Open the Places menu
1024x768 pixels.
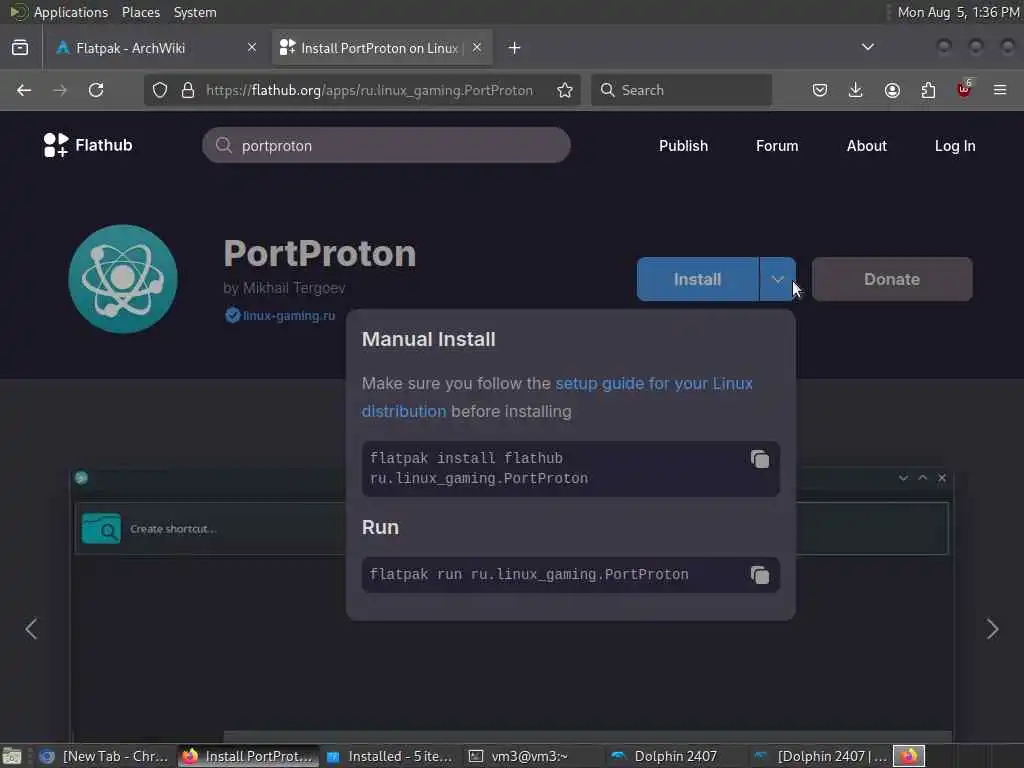coord(140,12)
